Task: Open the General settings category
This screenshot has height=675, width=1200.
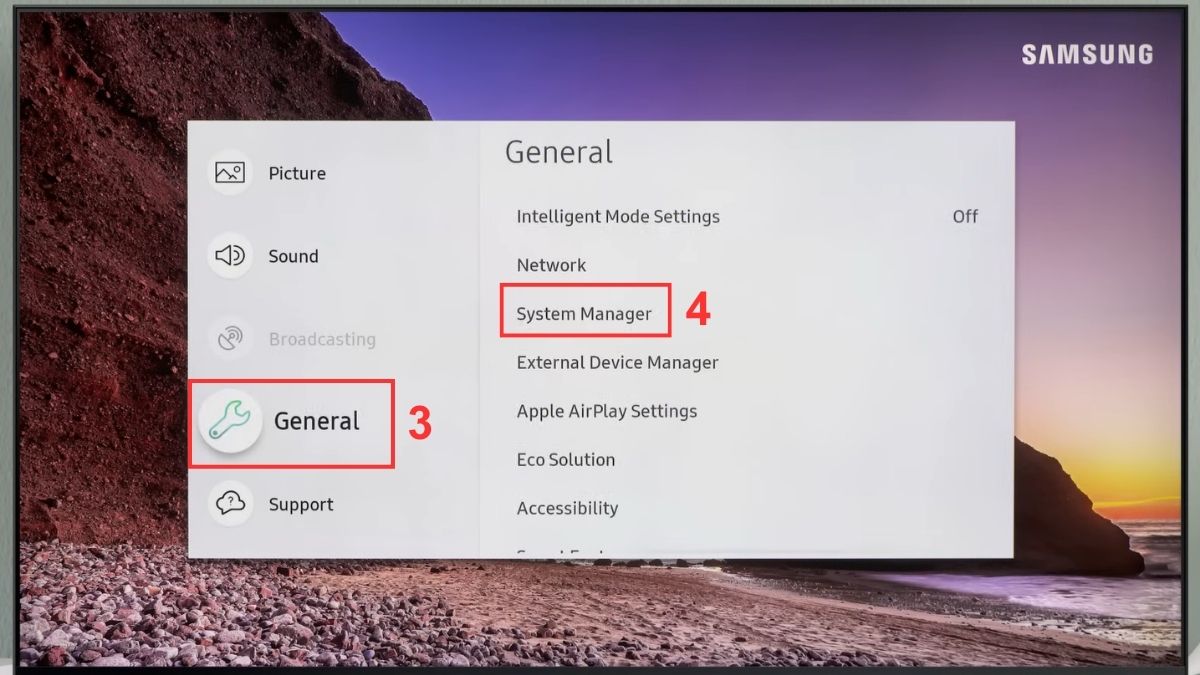Action: coord(317,421)
